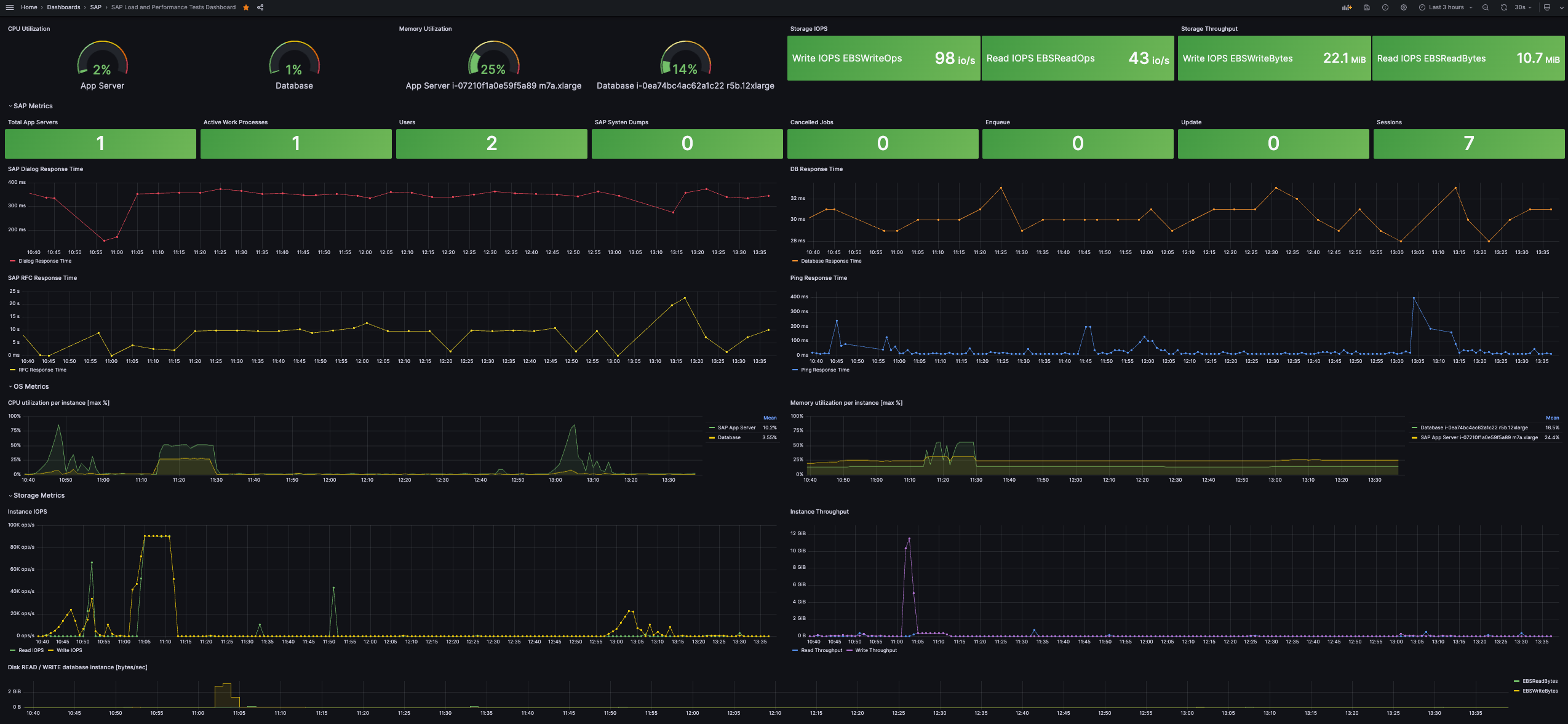Collapse the Storage Metrics row
Screen dimensions: 1568x724
pyautogui.click(x=39, y=495)
